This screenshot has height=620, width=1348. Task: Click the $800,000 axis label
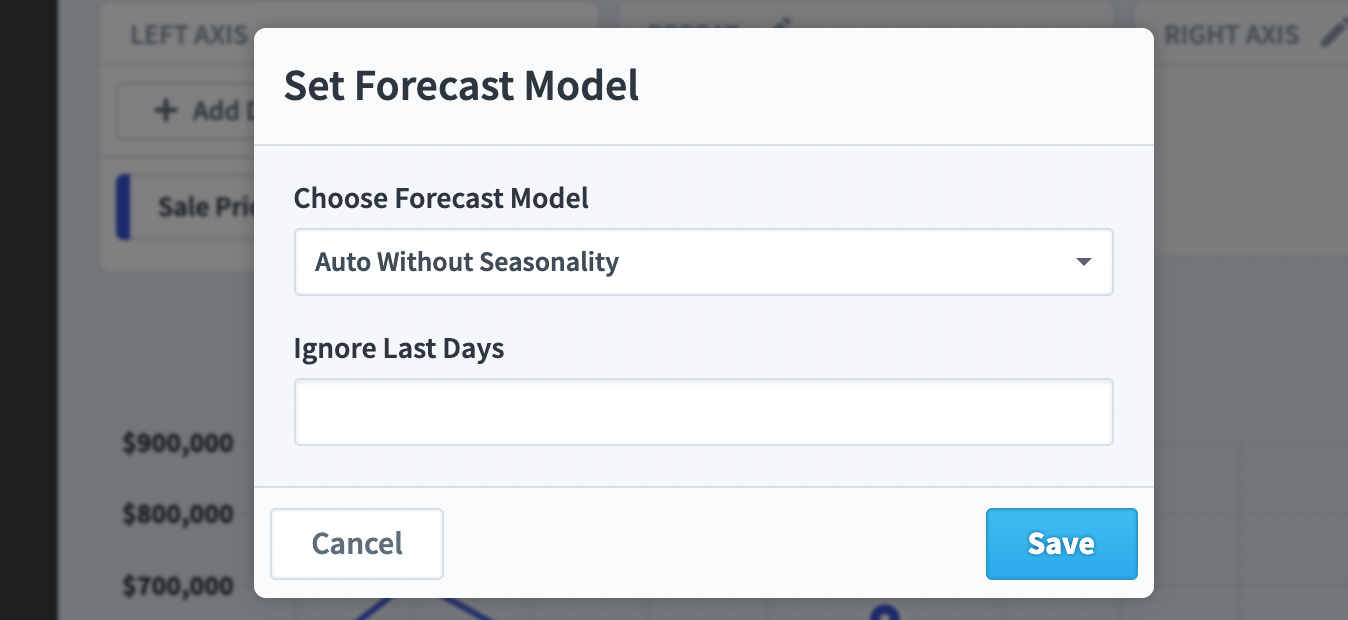pyautogui.click(x=178, y=514)
